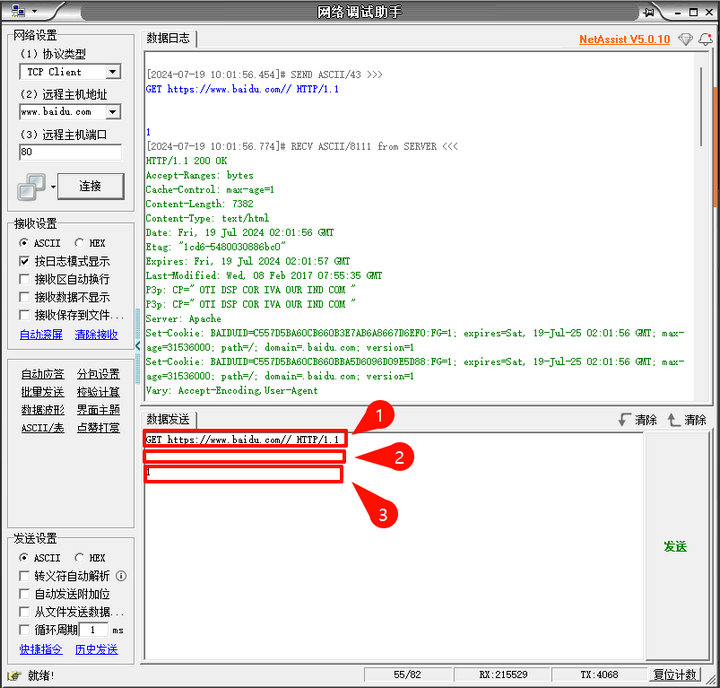Click the network connection icon beside 连接
Viewport: 720px width, 688px height.
coord(32,186)
